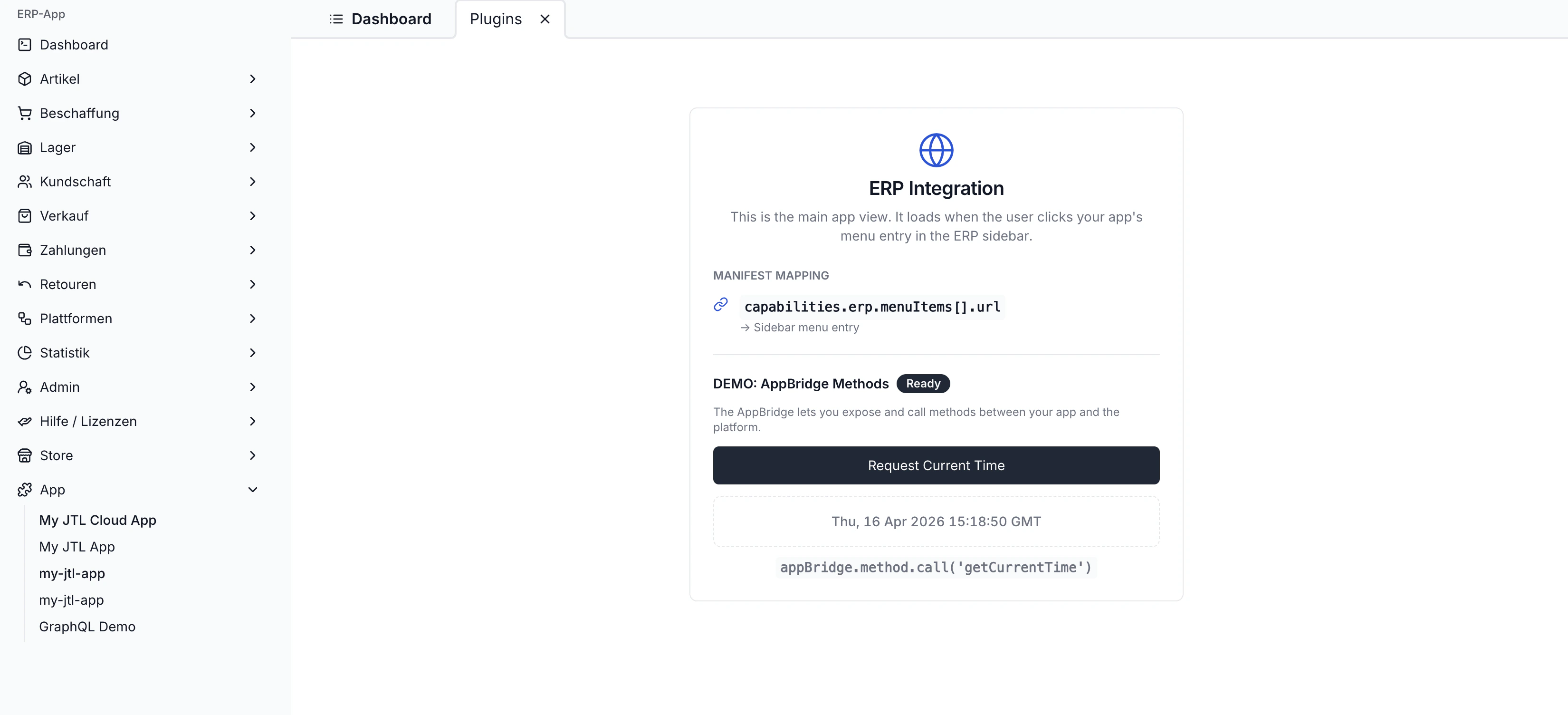Click the Kundschaft person icon
Screen dimensions: 1568x715
pyautogui.click(x=24, y=181)
